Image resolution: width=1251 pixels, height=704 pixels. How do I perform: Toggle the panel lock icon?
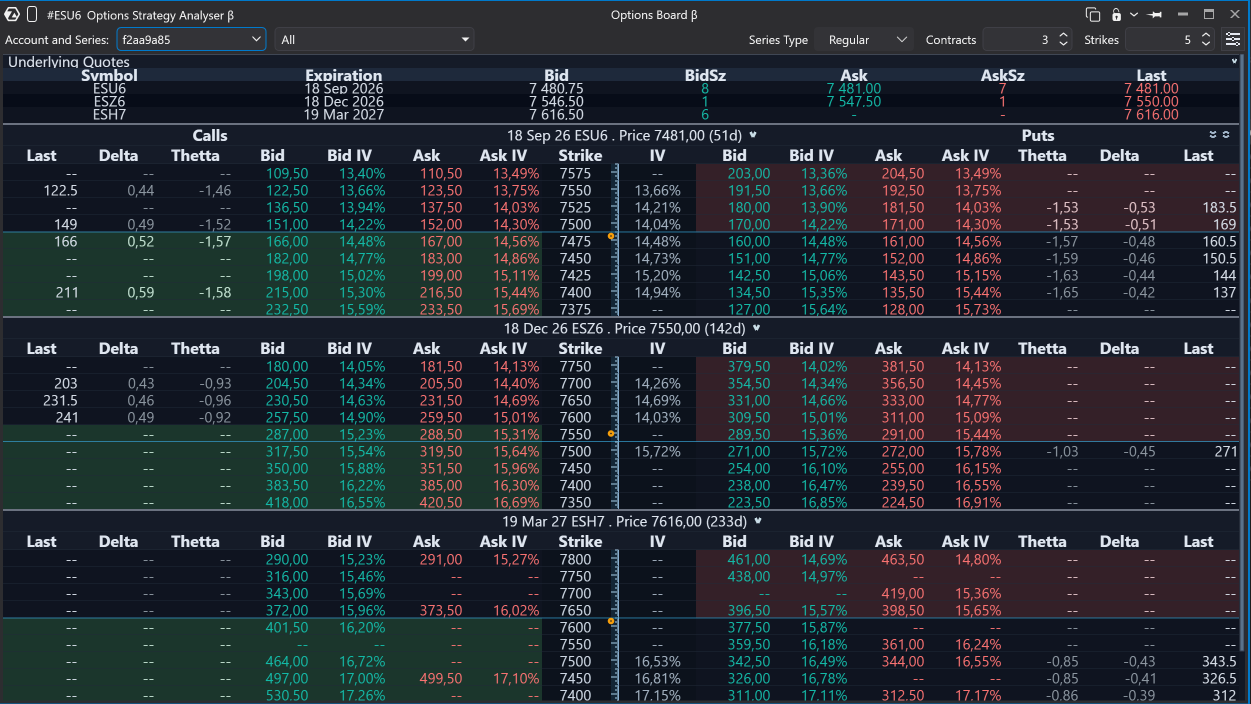pos(1116,15)
